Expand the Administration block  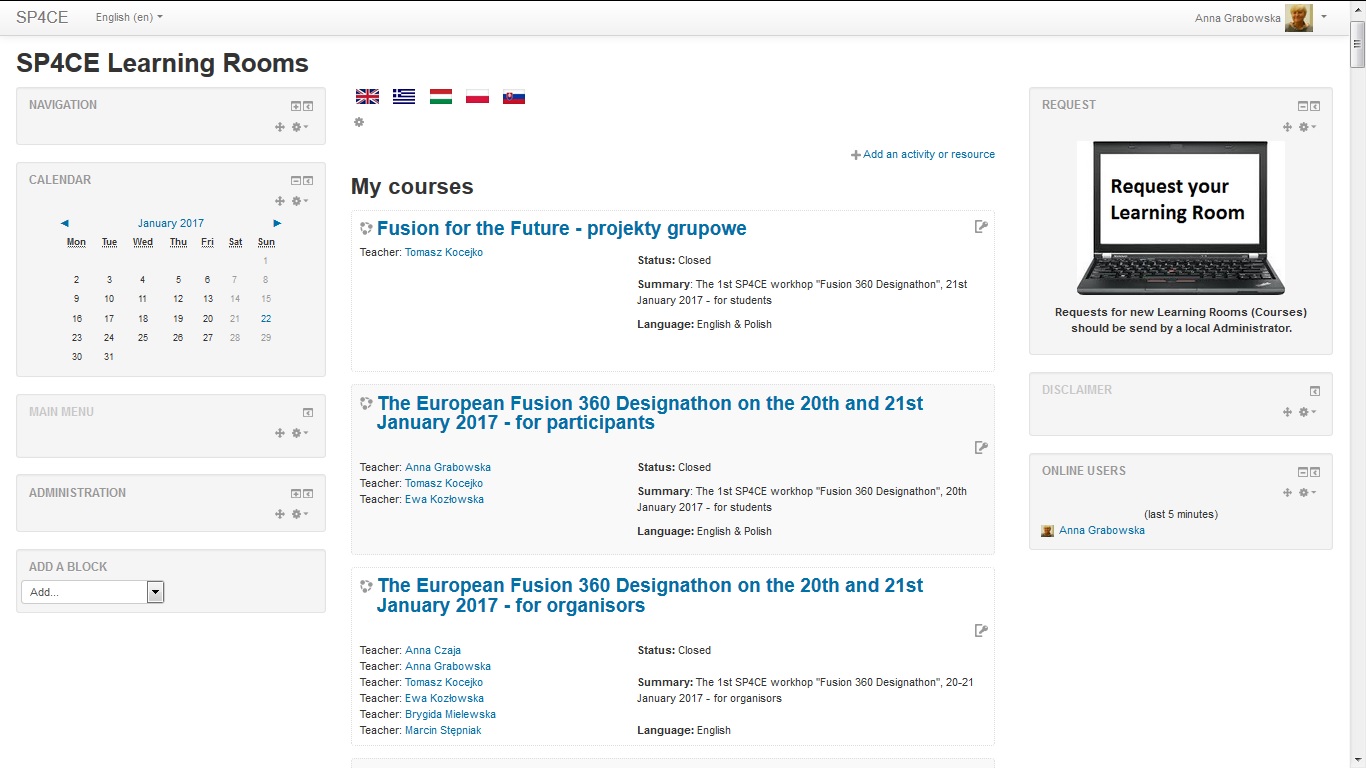pos(296,494)
